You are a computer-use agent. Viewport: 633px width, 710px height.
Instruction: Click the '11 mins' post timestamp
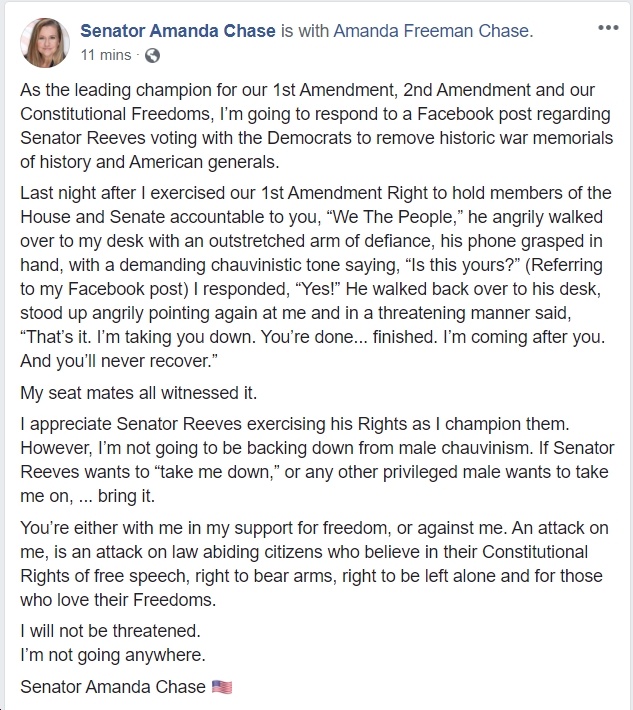106,55
